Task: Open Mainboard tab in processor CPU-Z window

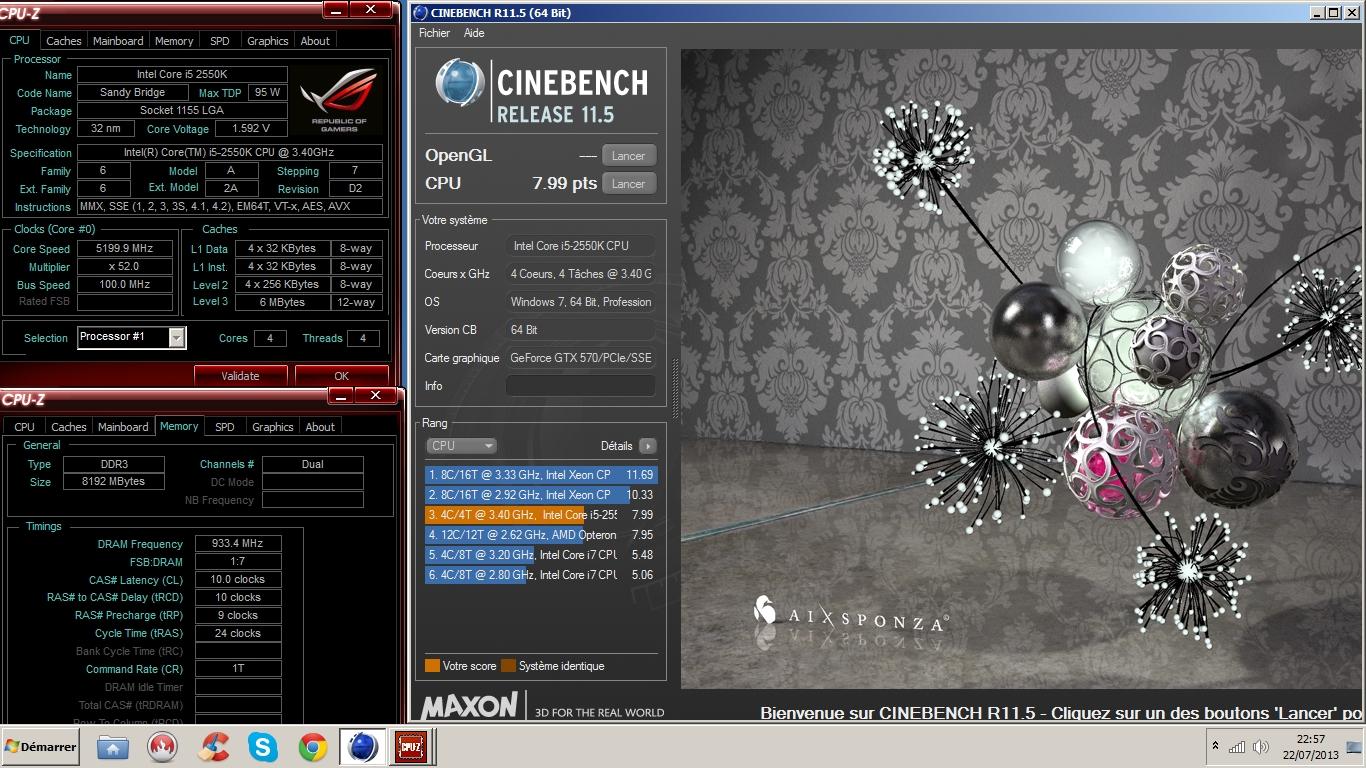Action: pyautogui.click(x=118, y=41)
